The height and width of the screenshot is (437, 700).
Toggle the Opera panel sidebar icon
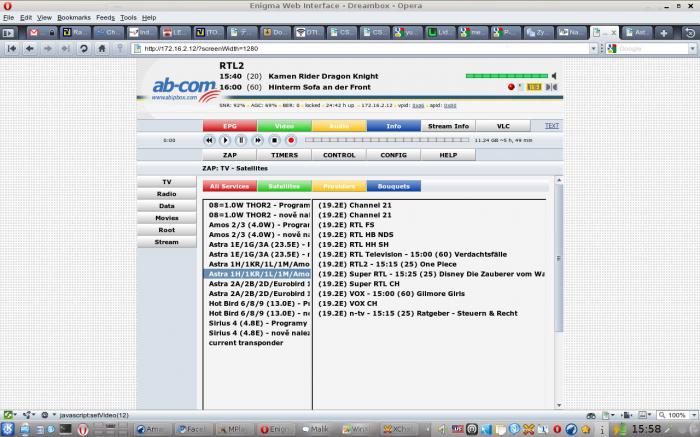tap(8, 33)
